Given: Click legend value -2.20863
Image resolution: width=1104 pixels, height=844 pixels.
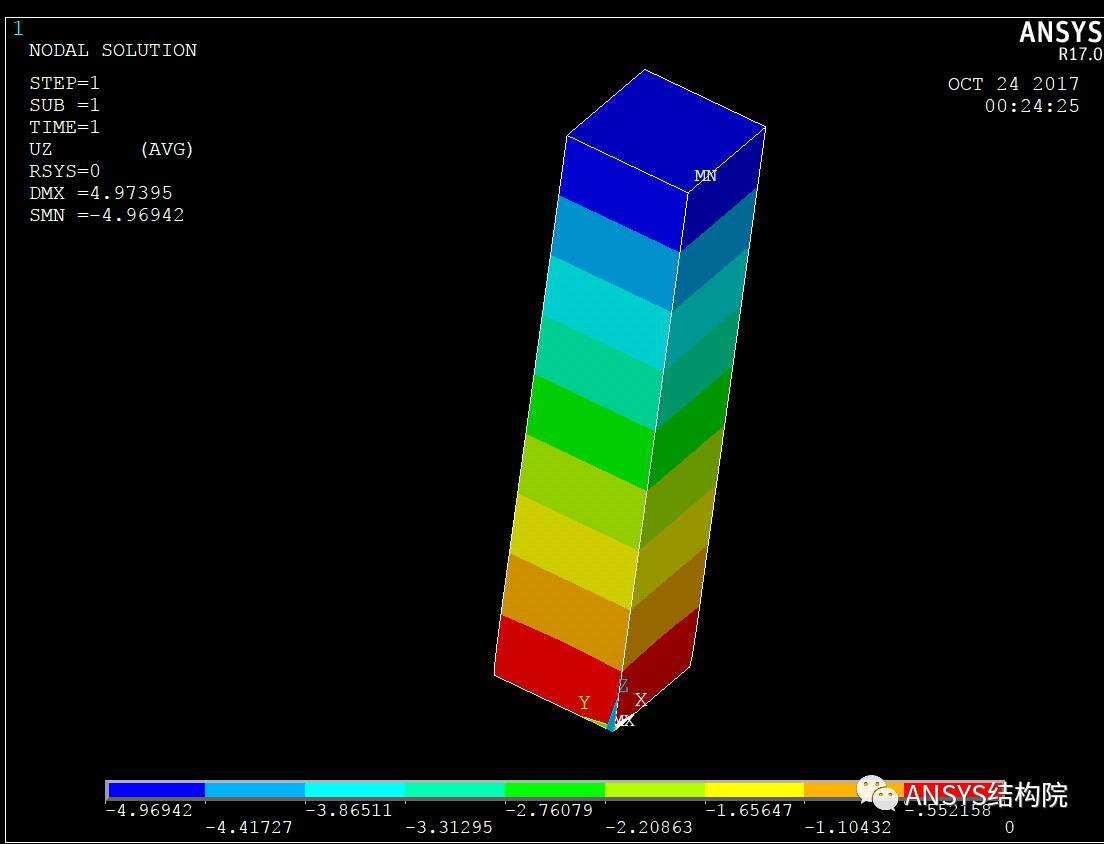Looking at the screenshot, I should 648,827.
